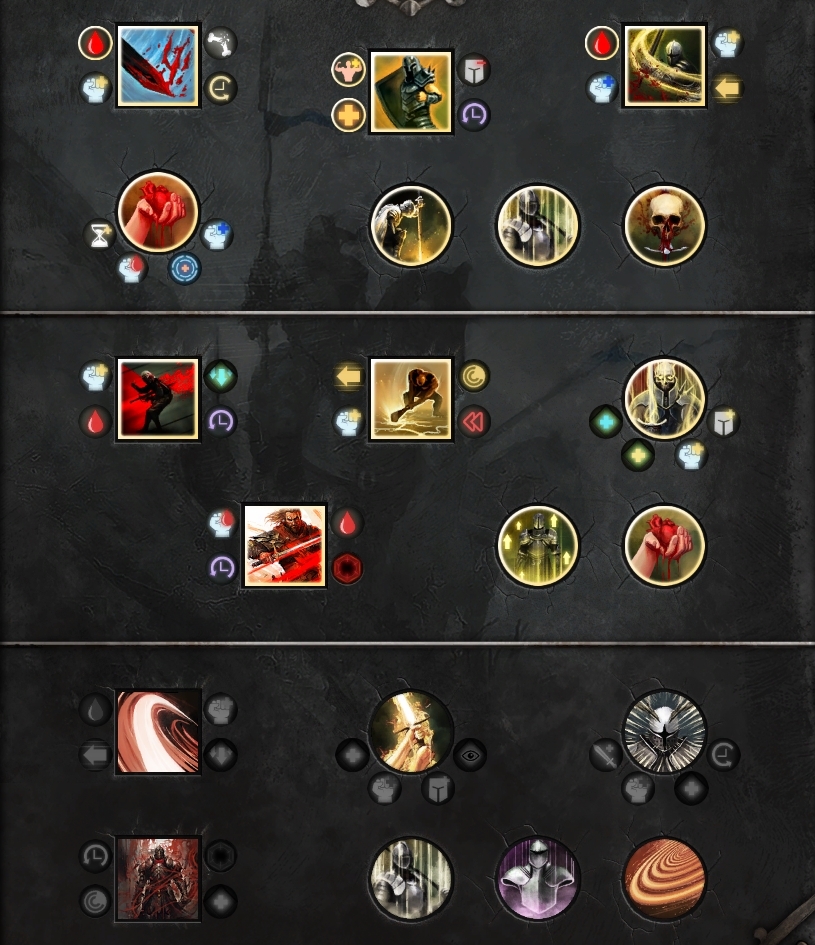Viewport: 815px width, 945px height.
Task: Choose the bleeding skull passive
Action: [664, 225]
